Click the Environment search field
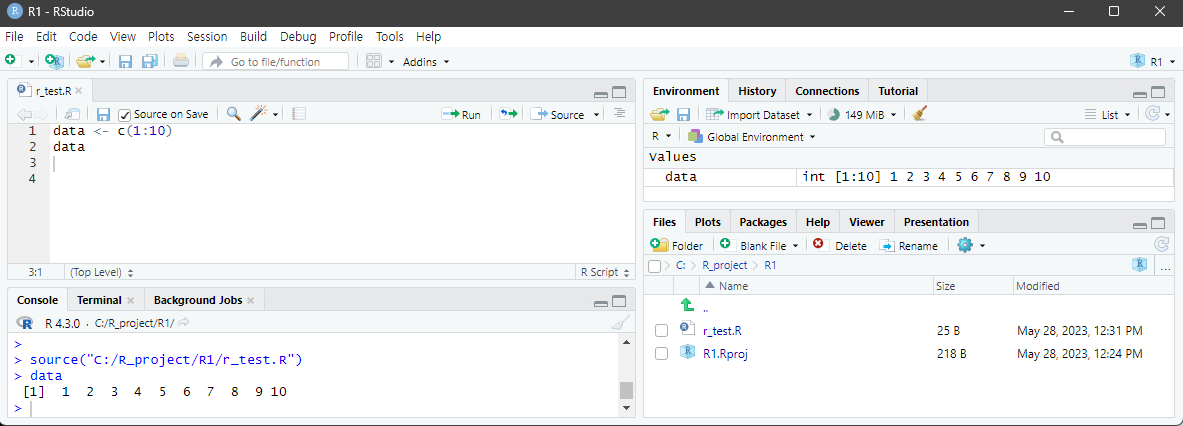 click(x=1105, y=137)
